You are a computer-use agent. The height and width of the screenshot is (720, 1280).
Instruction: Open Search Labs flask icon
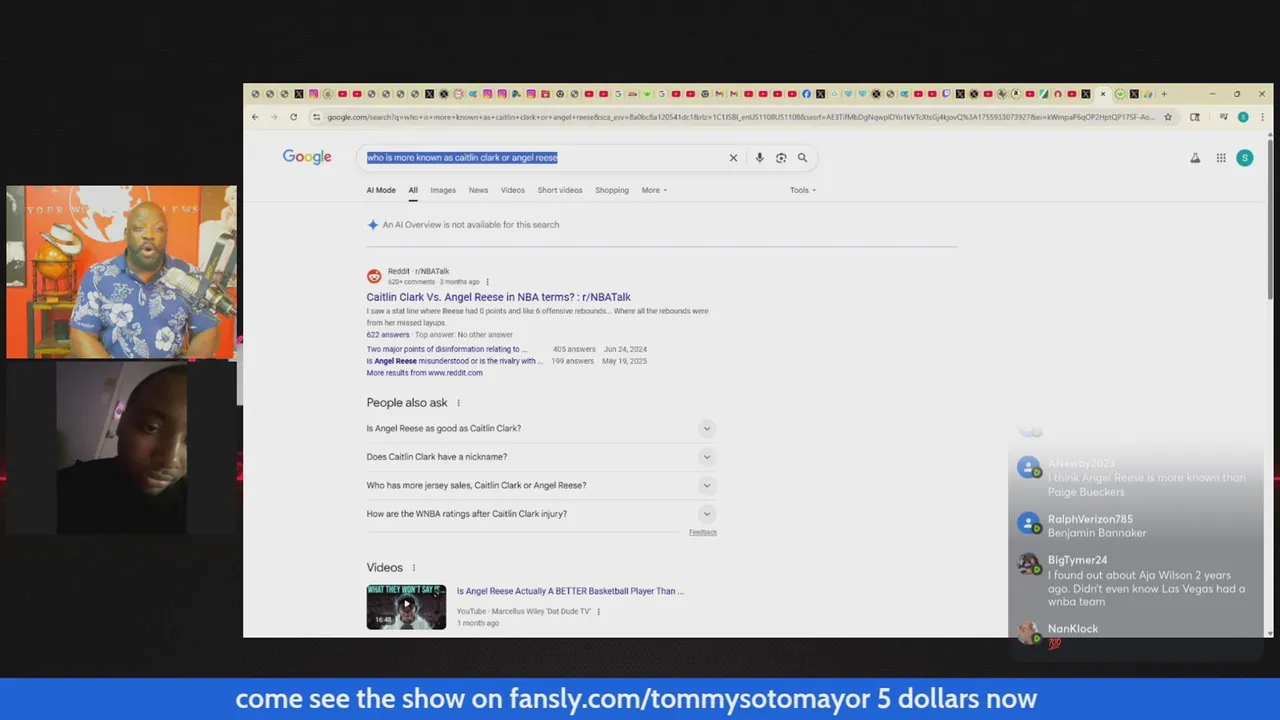pos(1195,158)
